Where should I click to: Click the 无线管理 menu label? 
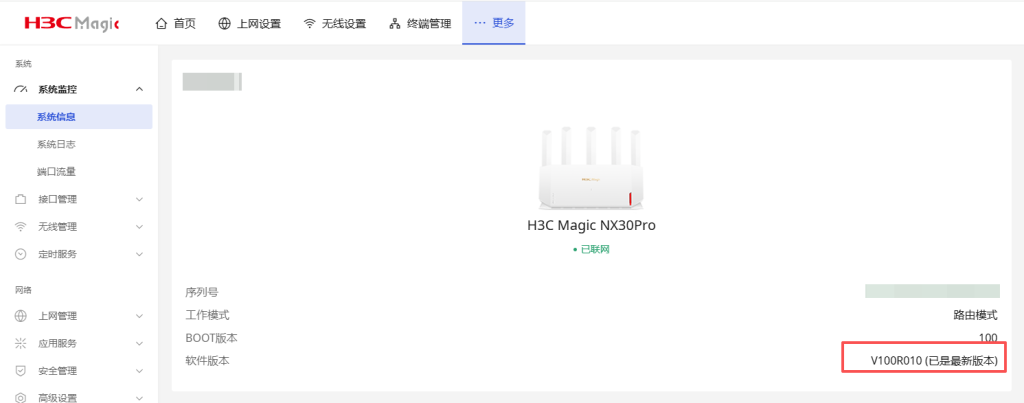(57, 227)
